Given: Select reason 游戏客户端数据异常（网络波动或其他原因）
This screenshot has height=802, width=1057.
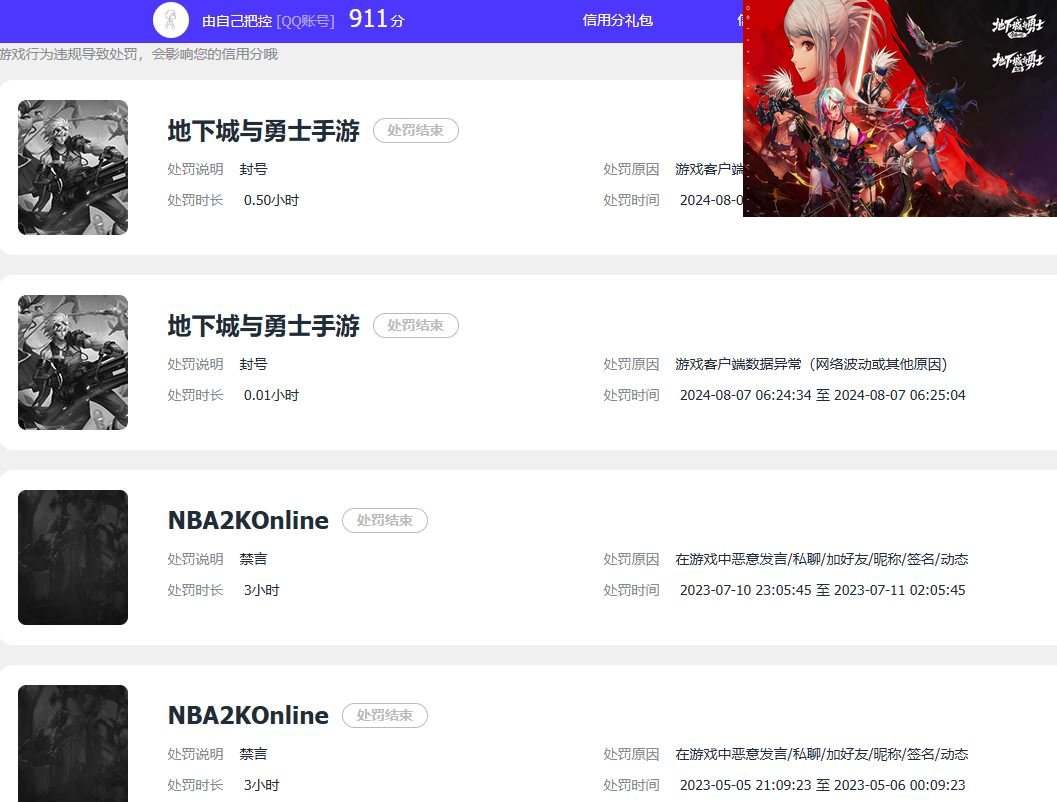Looking at the screenshot, I should pos(812,364).
